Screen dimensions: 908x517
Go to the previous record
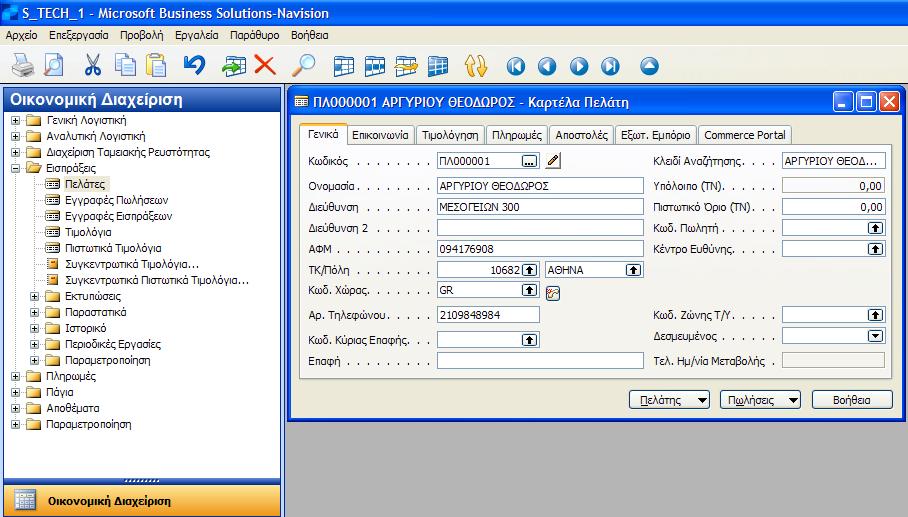pyautogui.click(x=547, y=66)
